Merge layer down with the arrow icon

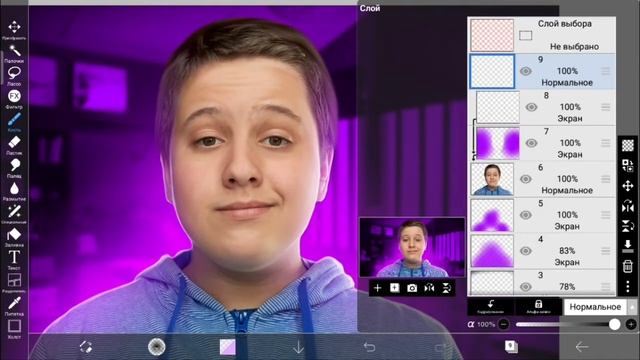pyautogui.click(x=628, y=246)
